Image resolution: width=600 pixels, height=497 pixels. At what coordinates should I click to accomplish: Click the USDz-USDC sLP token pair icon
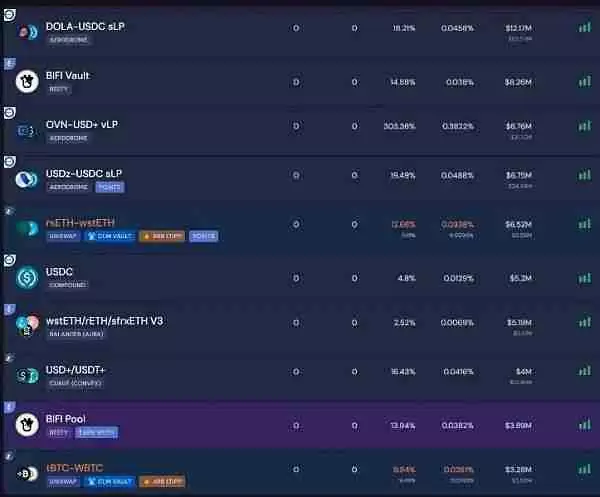[27, 180]
